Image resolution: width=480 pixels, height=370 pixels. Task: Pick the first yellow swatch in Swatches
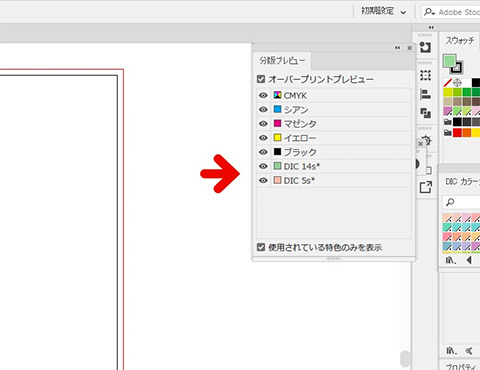point(448,92)
